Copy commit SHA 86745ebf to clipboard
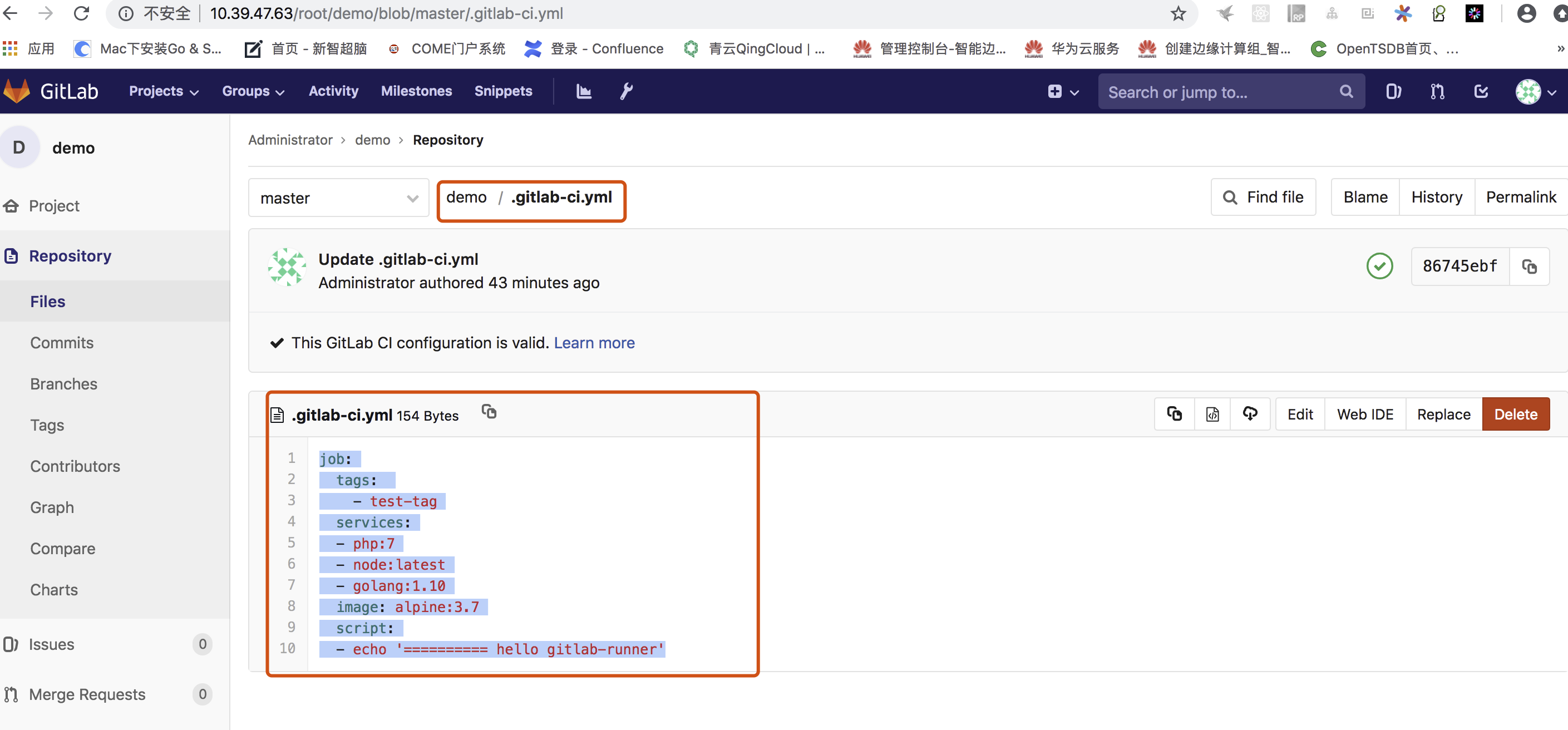Viewport: 1568px width, 730px height. 1529,266
